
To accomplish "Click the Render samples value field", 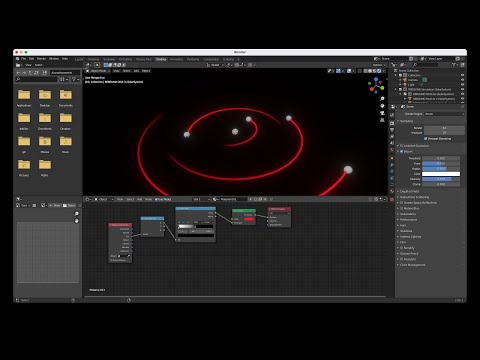I will [444, 128].
